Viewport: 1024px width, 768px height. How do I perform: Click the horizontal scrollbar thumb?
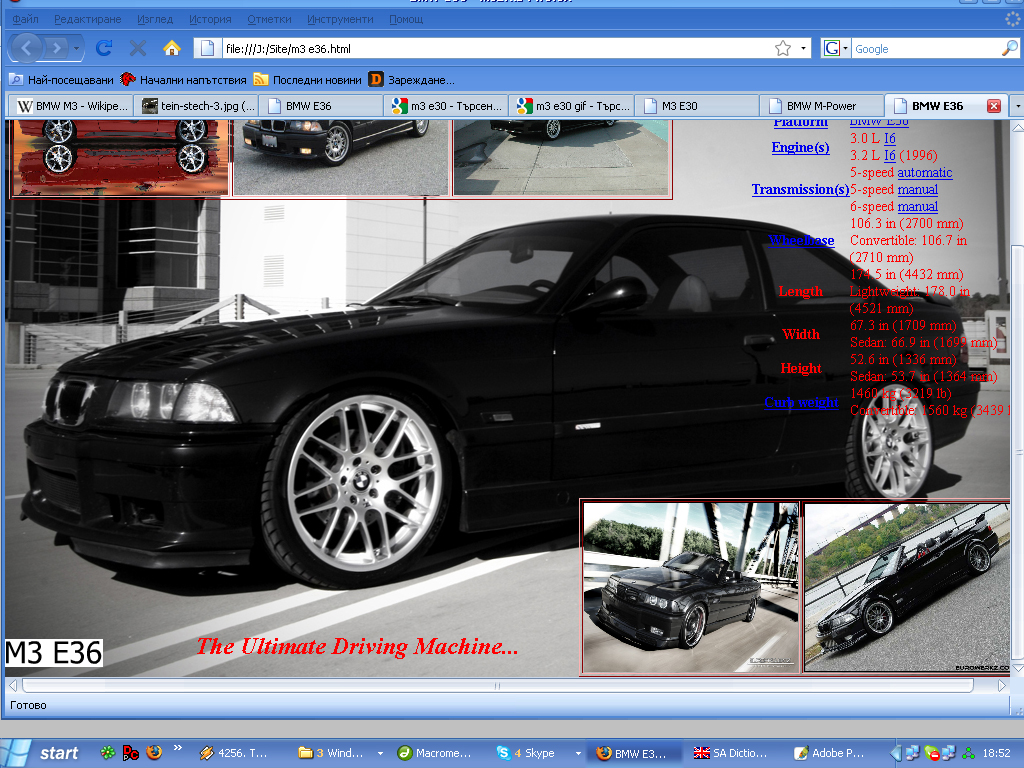[498, 686]
